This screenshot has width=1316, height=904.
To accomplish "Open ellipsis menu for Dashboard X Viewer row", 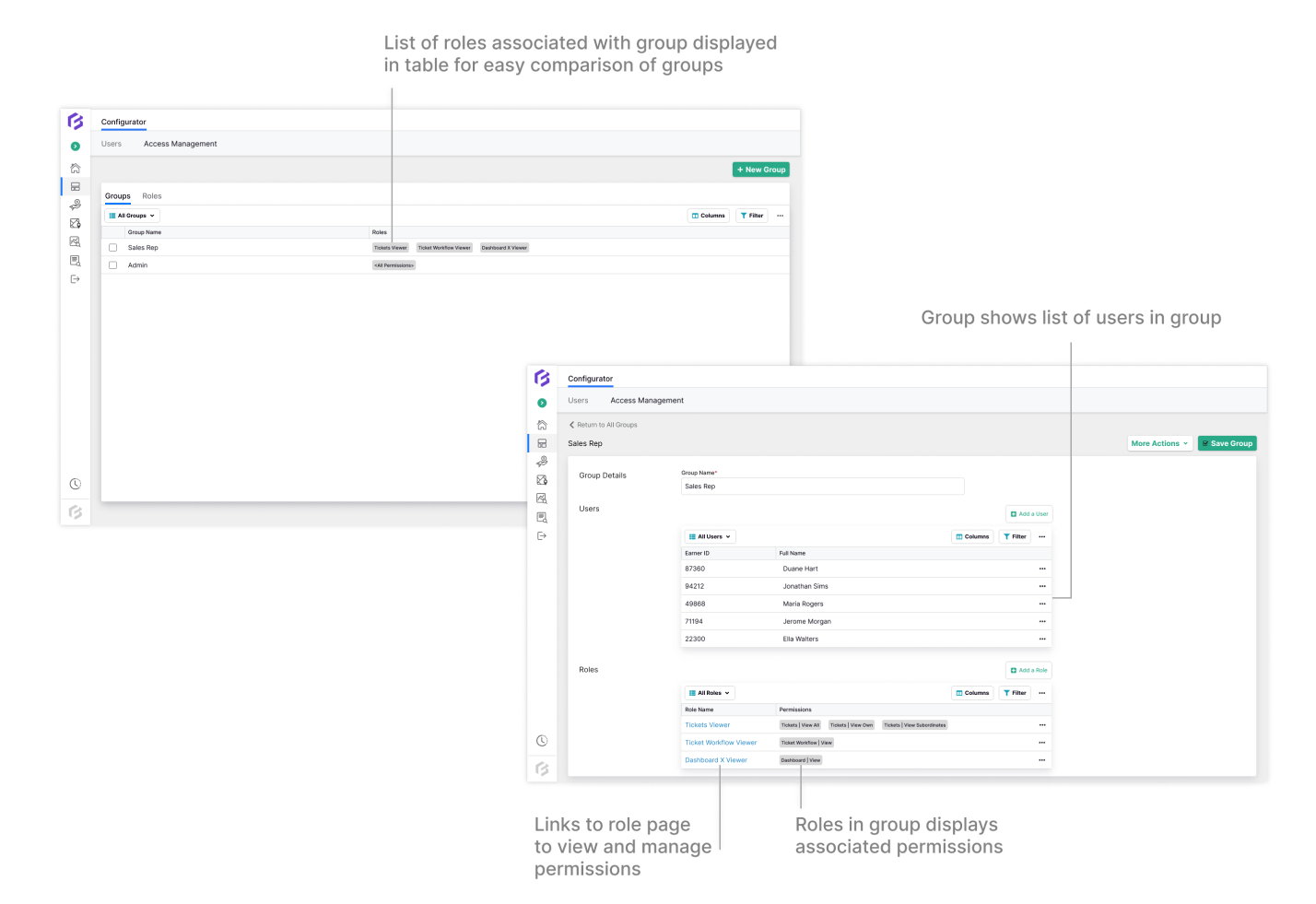I will pyautogui.click(x=1042, y=760).
